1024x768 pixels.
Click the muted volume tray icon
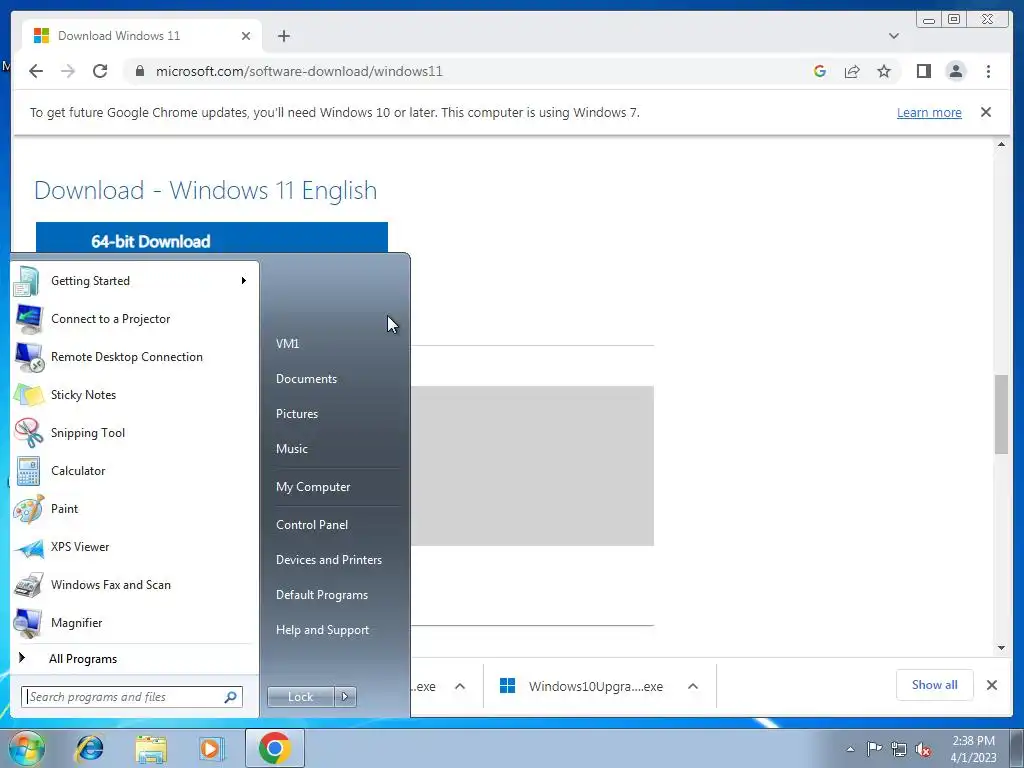(923, 749)
